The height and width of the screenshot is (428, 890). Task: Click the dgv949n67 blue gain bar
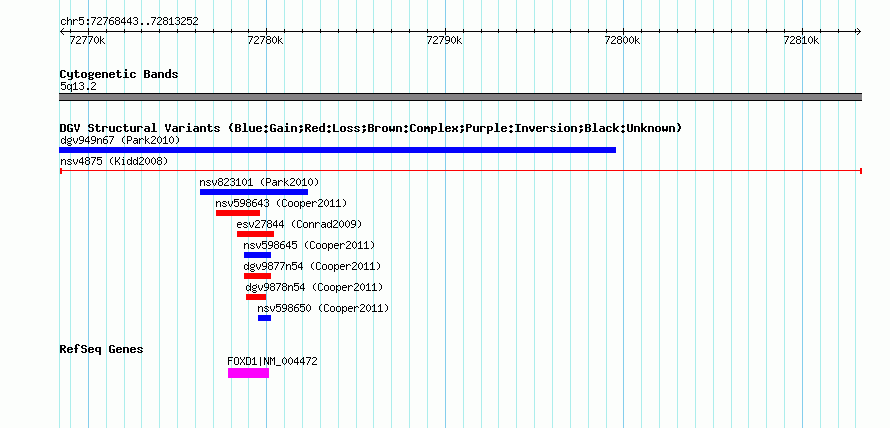tap(337, 150)
